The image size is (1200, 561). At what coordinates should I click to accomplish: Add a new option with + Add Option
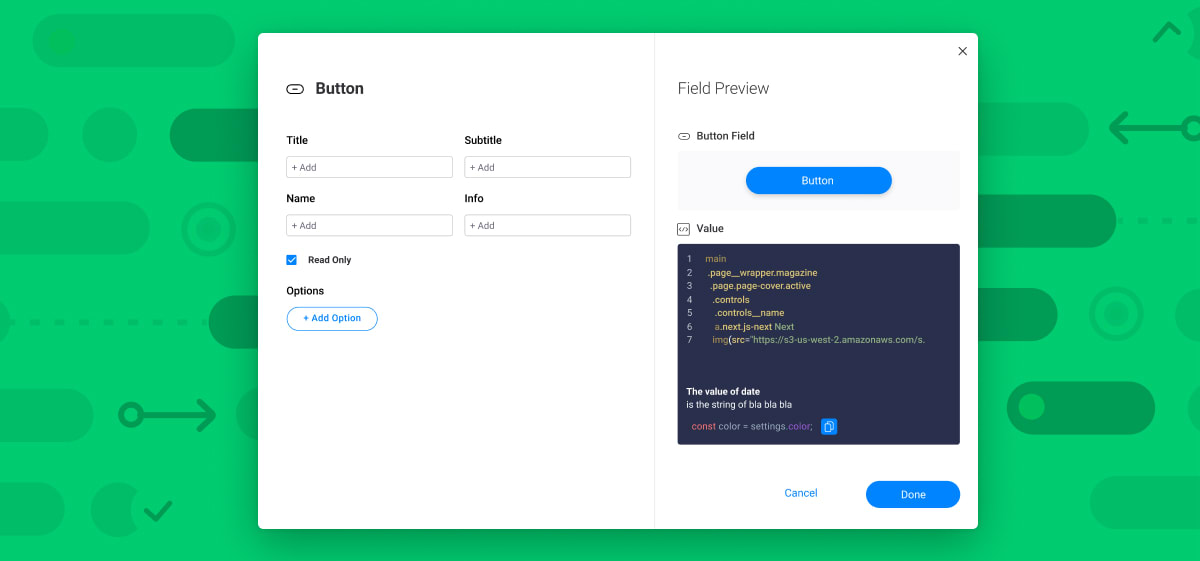coord(332,319)
